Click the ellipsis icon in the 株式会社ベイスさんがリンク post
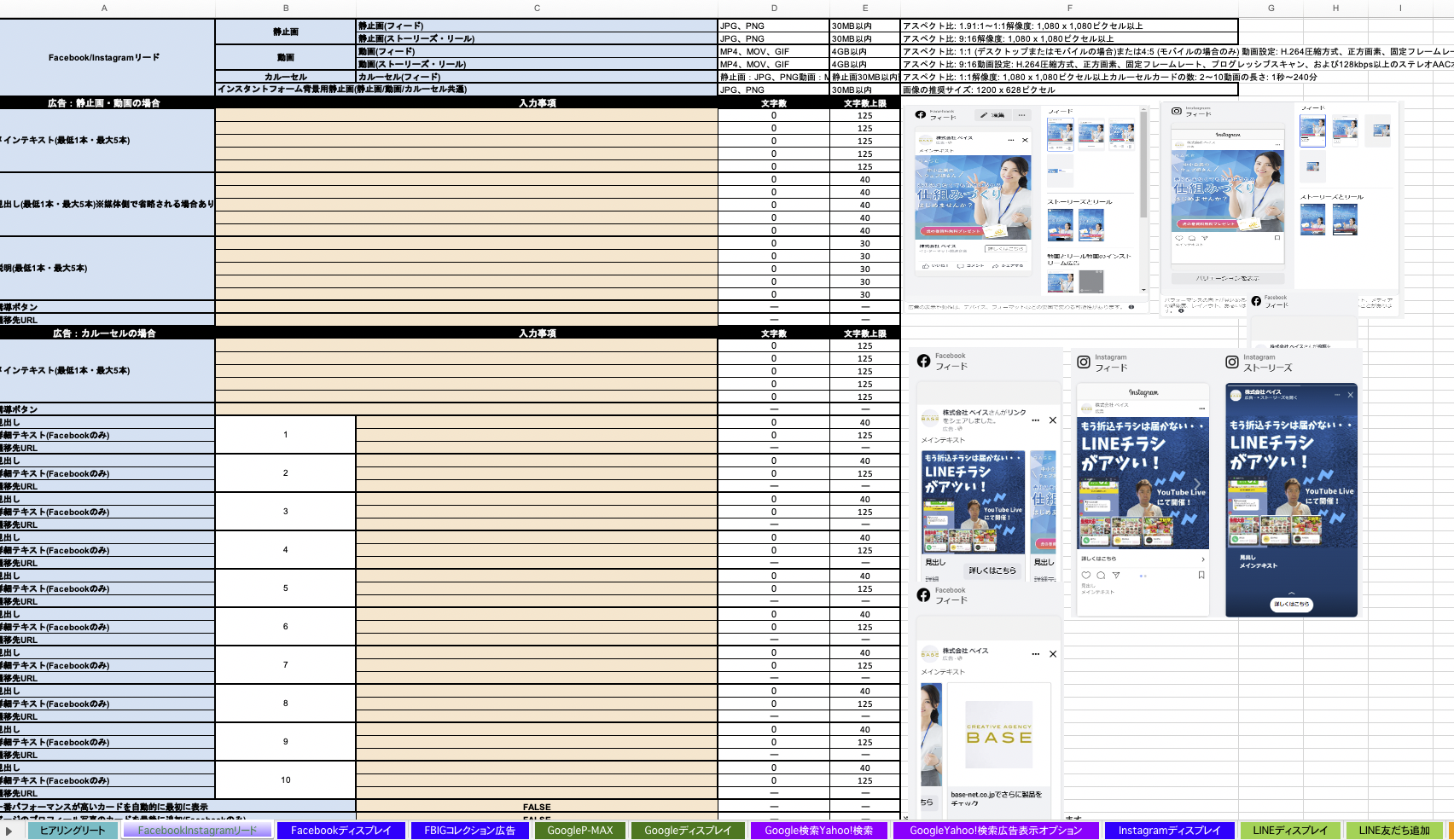The height and width of the screenshot is (840, 1454). click(x=1035, y=420)
